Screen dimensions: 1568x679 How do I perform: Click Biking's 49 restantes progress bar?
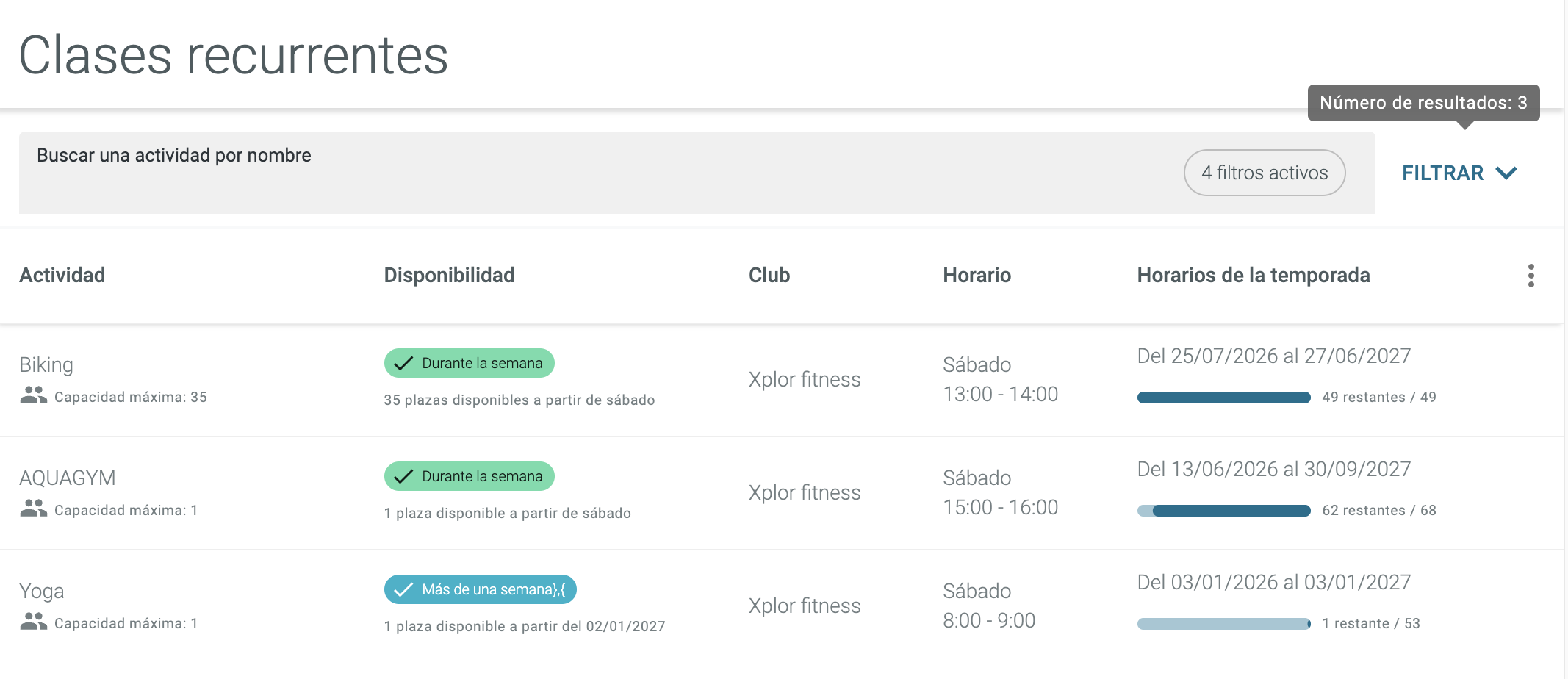pyautogui.click(x=1224, y=398)
